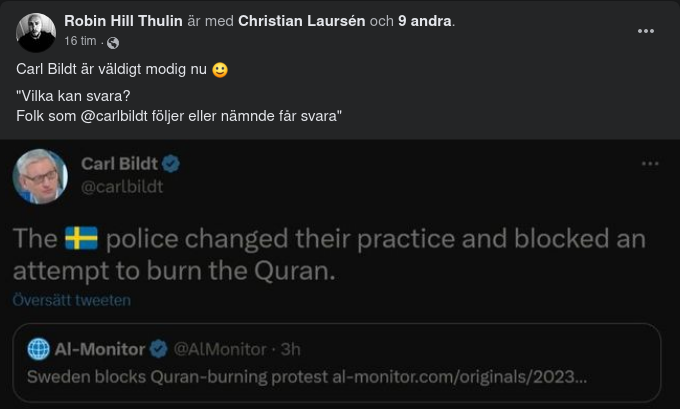The height and width of the screenshot is (409, 680).
Task: Click the smiley emoji in the post
Action: click(220, 70)
